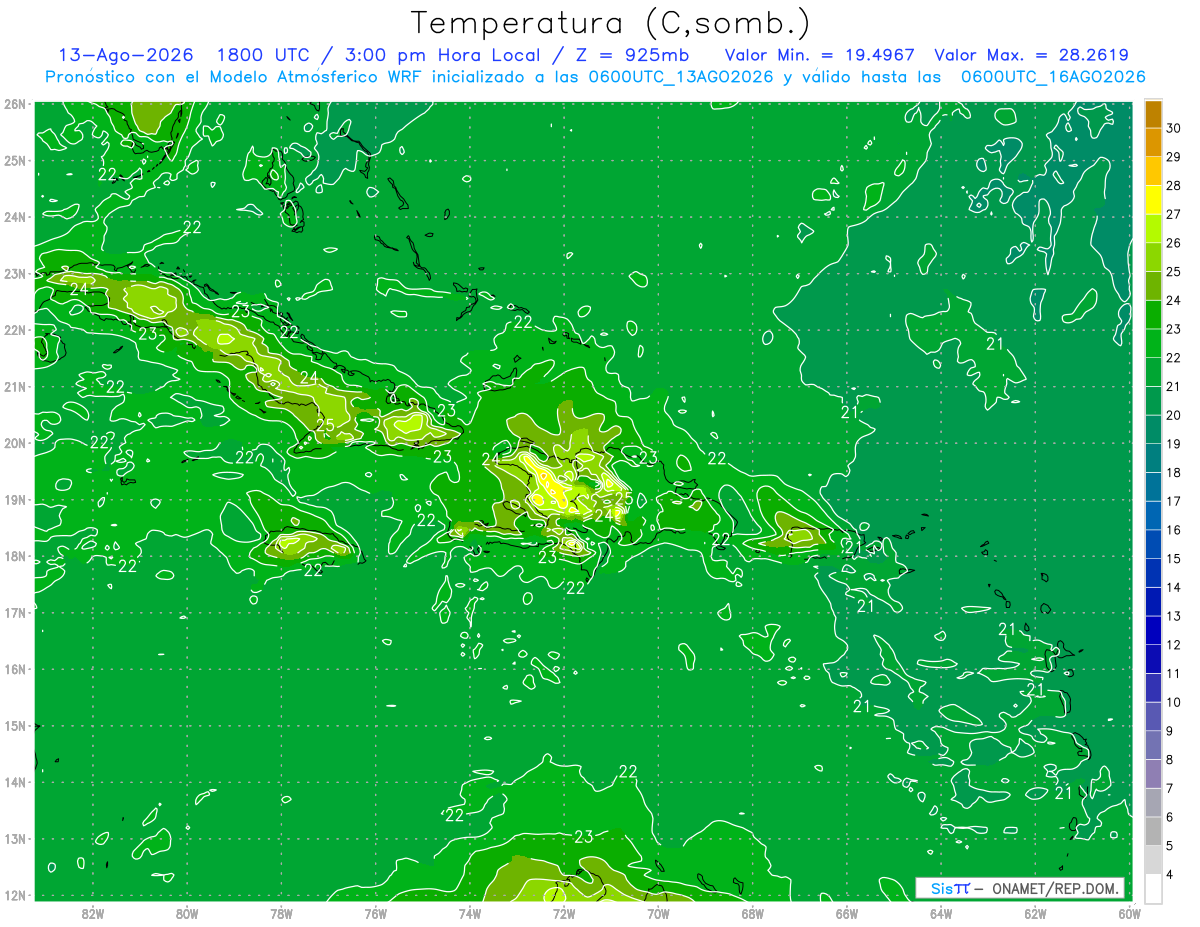The image size is (1200, 927).
Task: Click the "25N" latitude axis label
Action: [x=15, y=160]
